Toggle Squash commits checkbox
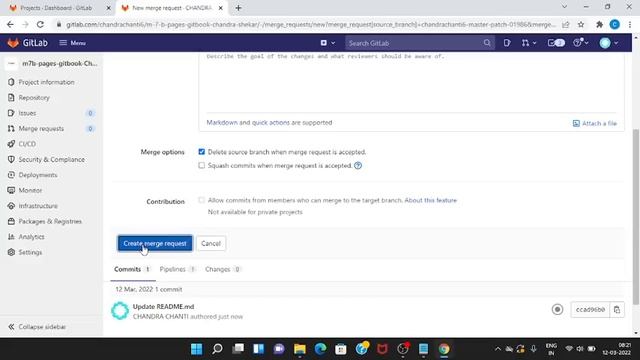This screenshot has height=360, width=640. 202,165
